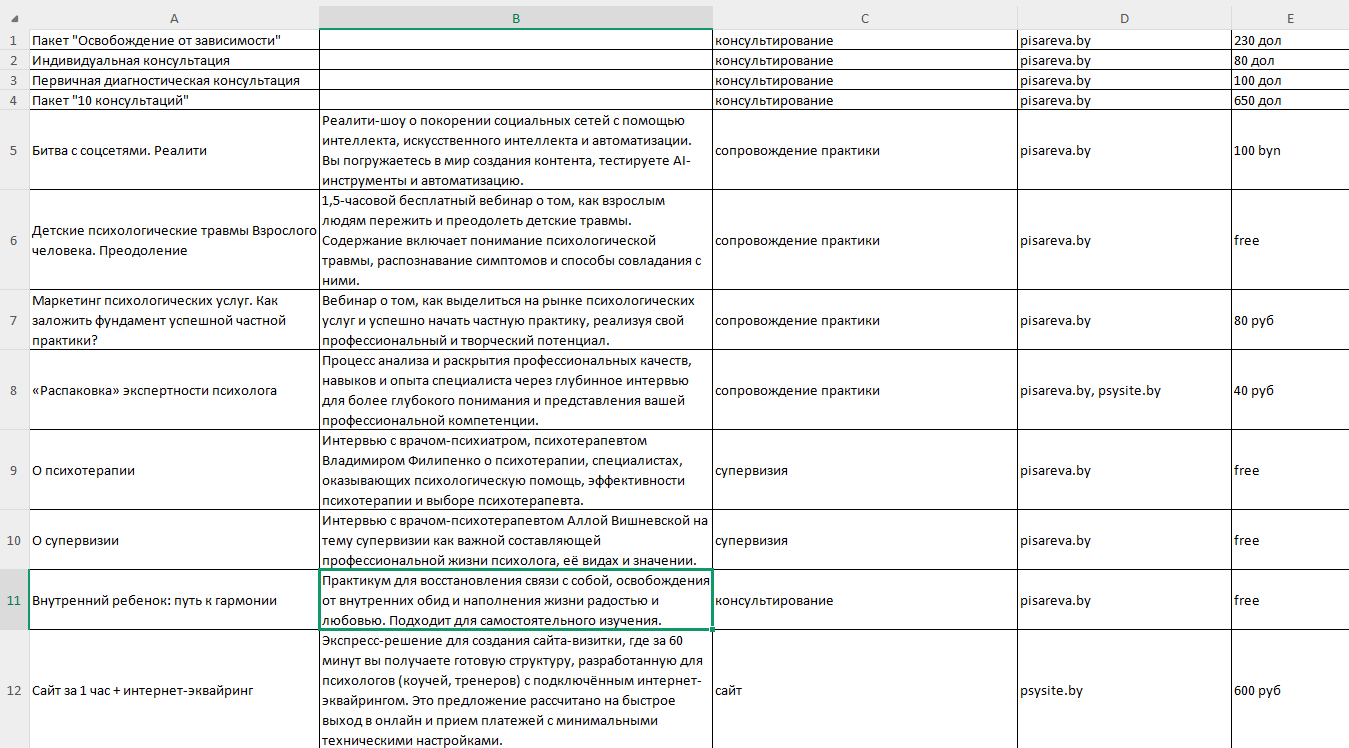Select row 12 header
This screenshot has width=1349, height=748.
[14, 690]
